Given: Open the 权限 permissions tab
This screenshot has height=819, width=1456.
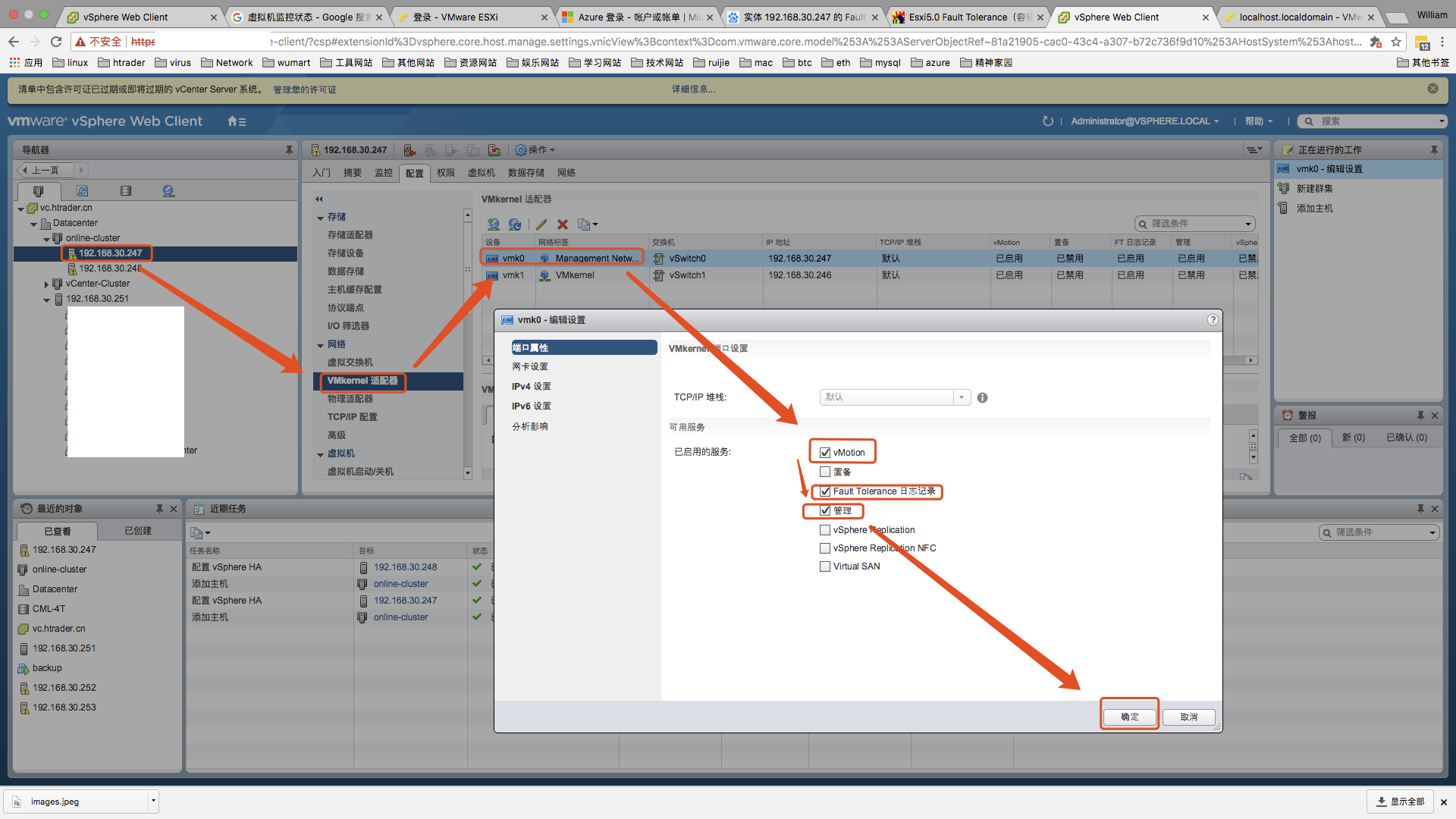Looking at the screenshot, I should [x=446, y=173].
